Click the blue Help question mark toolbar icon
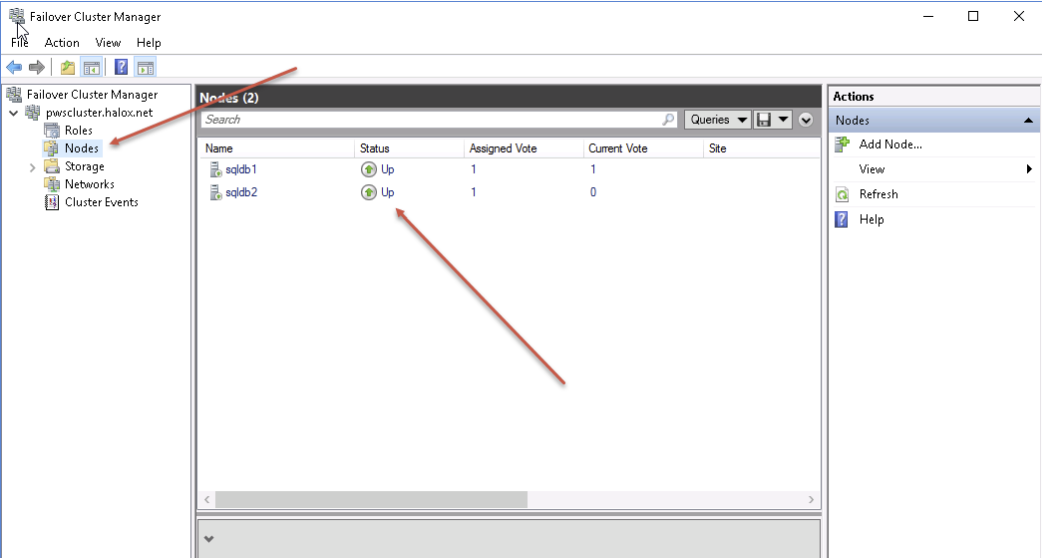This screenshot has height=558, width=1042. click(x=121, y=67)
